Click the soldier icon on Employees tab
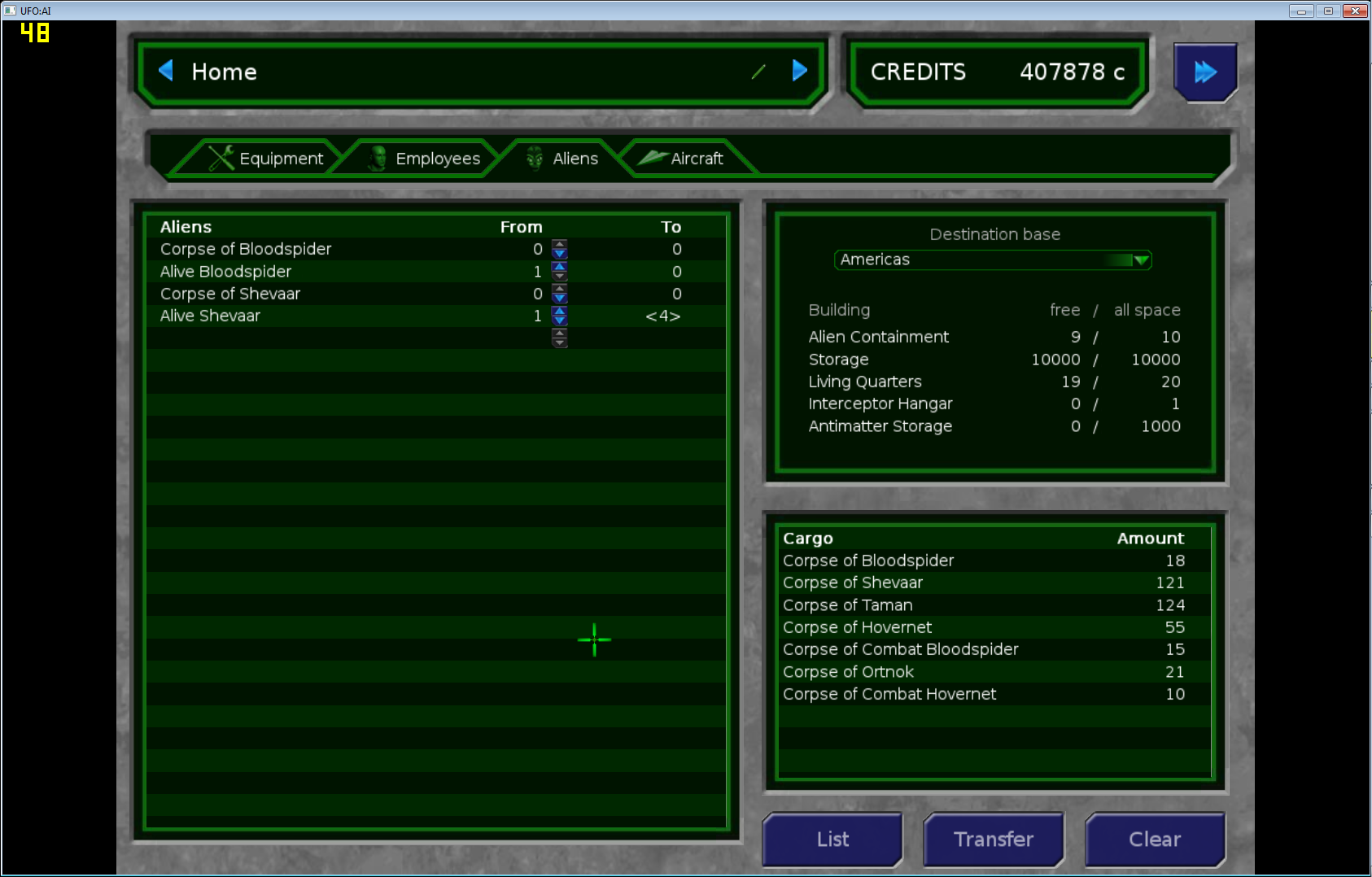 click(x=378, y=158)
